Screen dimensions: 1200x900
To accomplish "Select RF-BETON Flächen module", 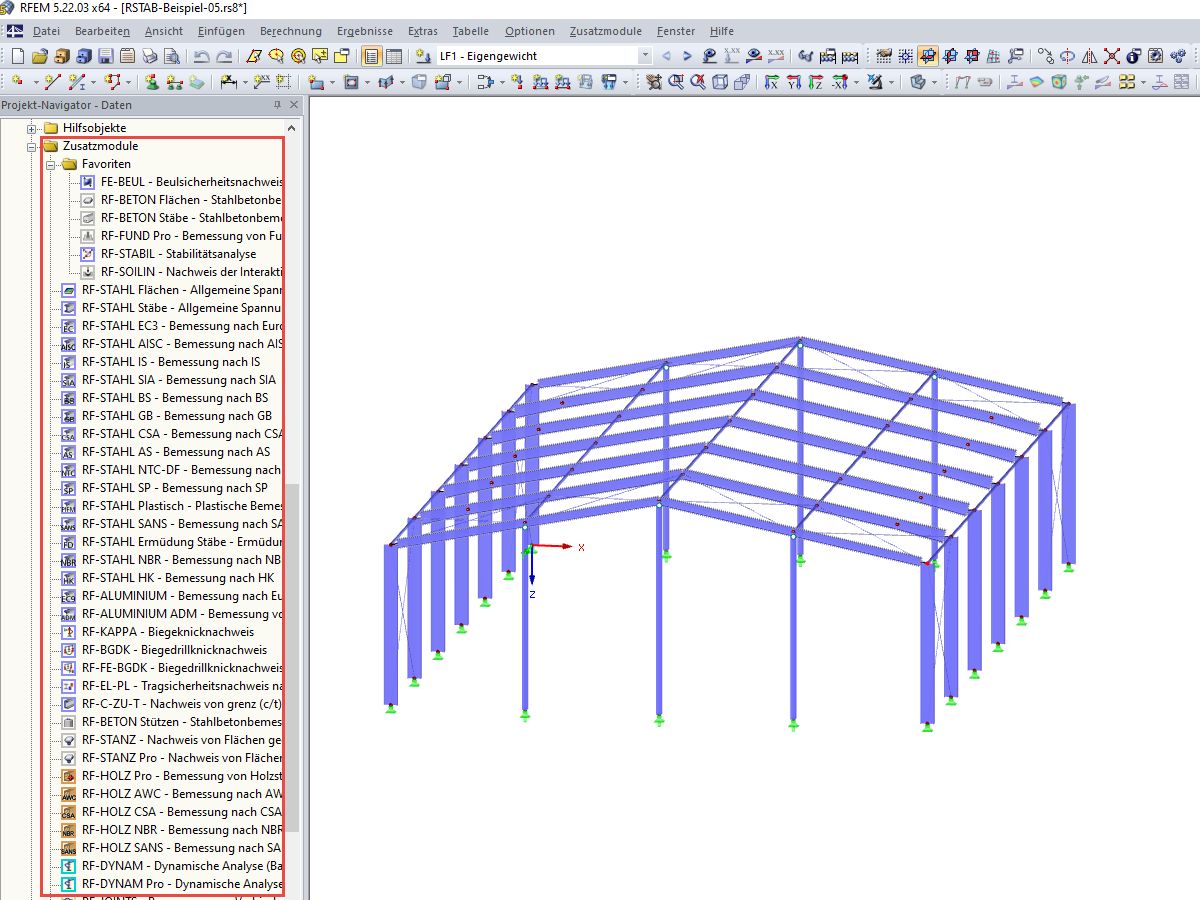I will click(192, 200).
